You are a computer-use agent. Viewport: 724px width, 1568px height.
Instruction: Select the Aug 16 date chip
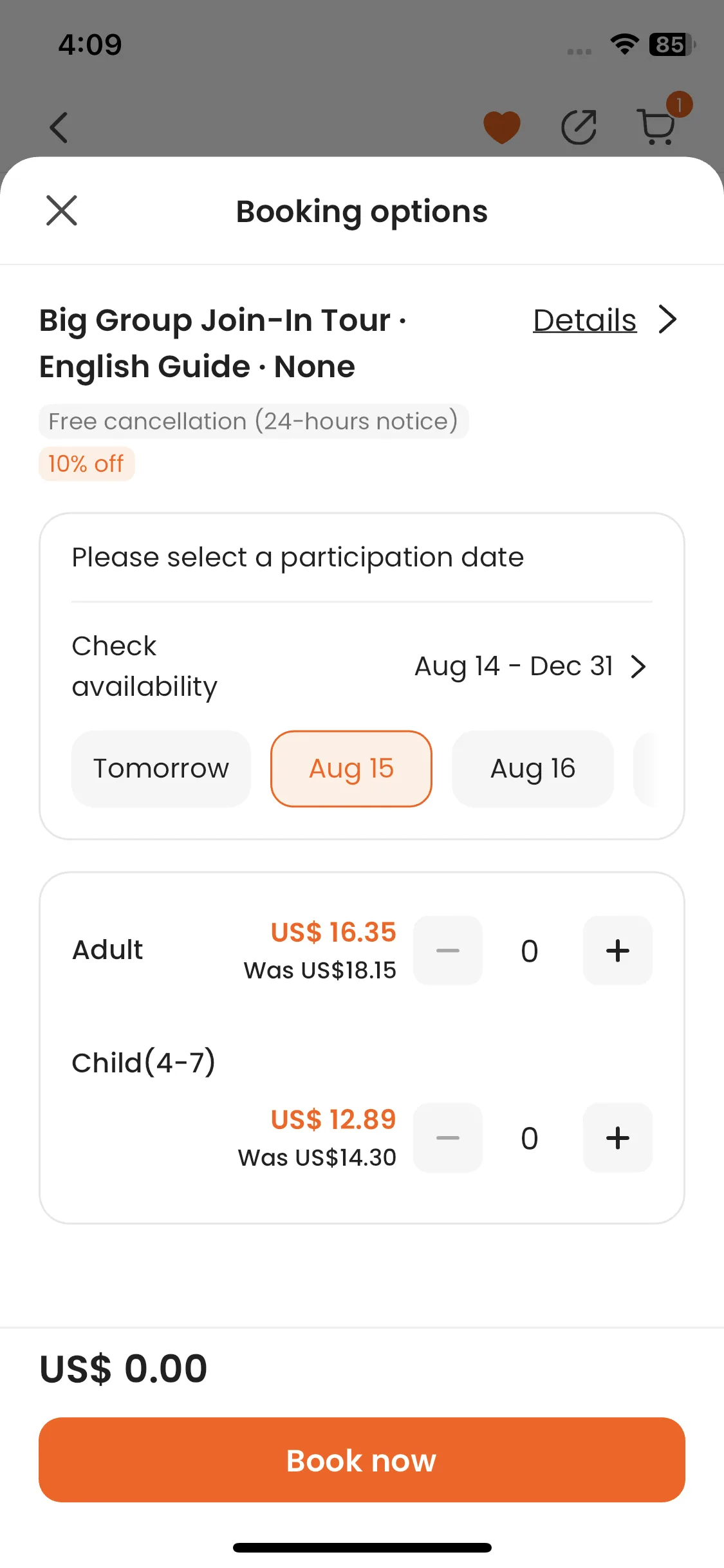533,769
